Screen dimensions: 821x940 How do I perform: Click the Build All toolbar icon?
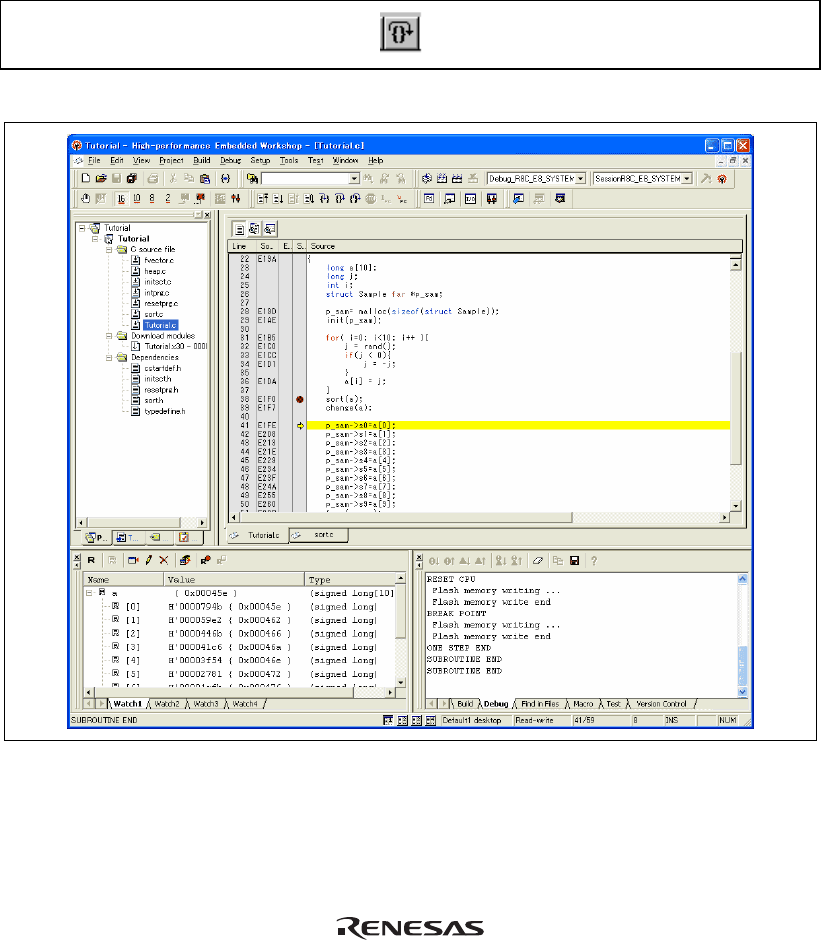457,178
